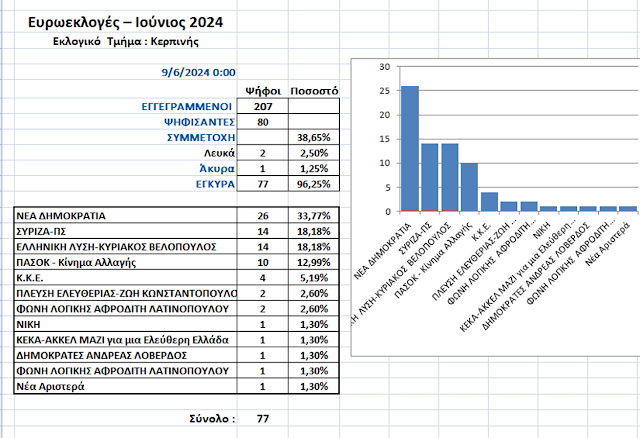
Task: Click the ΣΥΡΙΖΑ-ΠΣ bar in the chart
Action: point(430,177)
